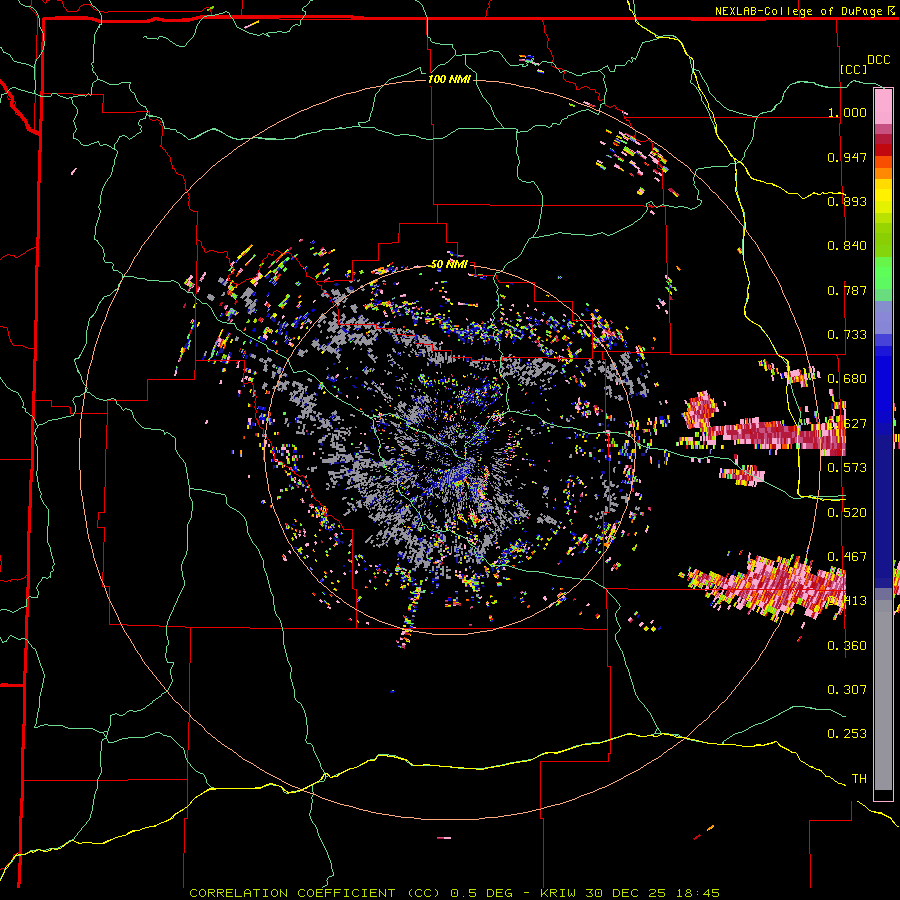Select the 0.467 legend value

[x=847, y=557]
